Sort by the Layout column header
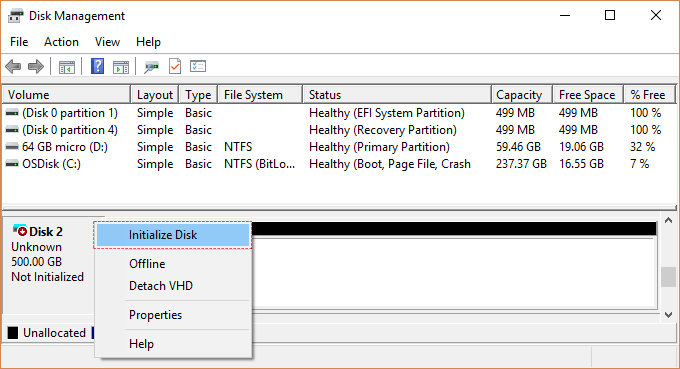 (x=155, y=95)
